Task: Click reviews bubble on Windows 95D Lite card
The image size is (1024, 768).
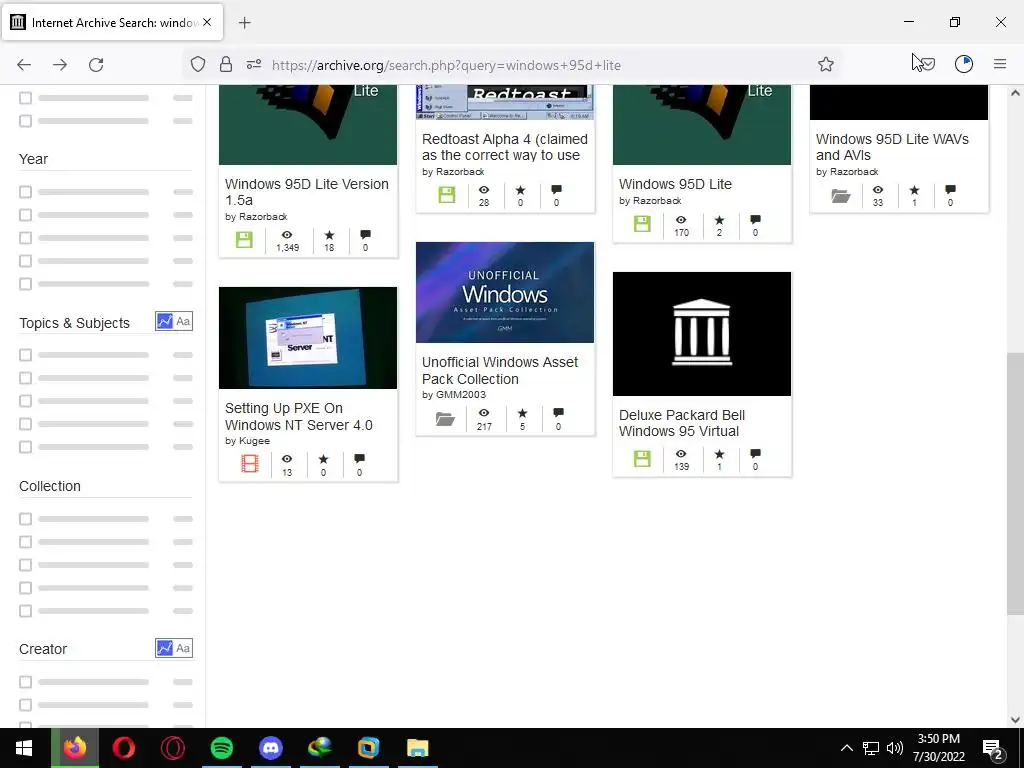Action: [756, 219]
